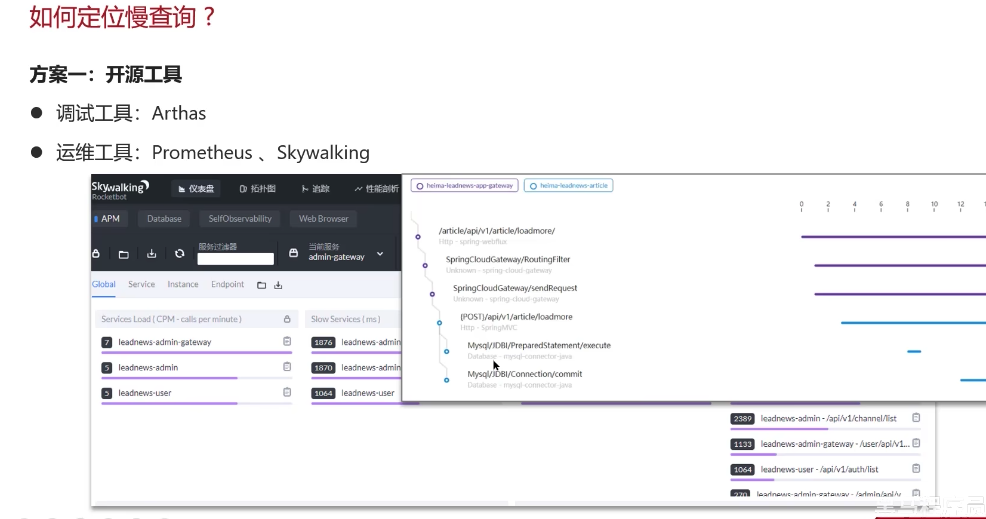
Task: Click the lock icon in Skywalking toolbar
Action: coord(96,254)
